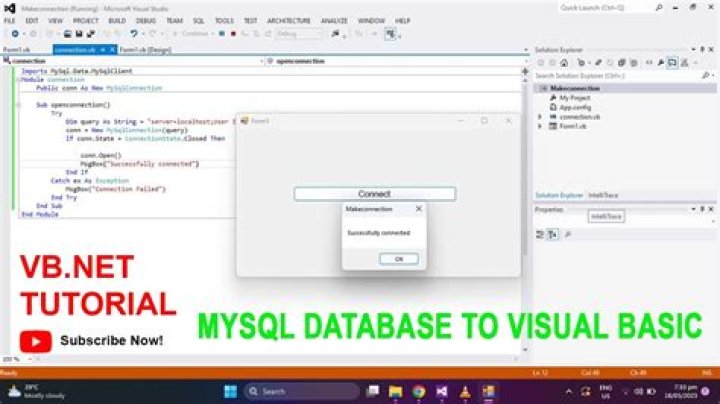This screenshot has width=720, height=404.
Task: Click the Task View taskbar icon
Action: [x=373, y=392]
